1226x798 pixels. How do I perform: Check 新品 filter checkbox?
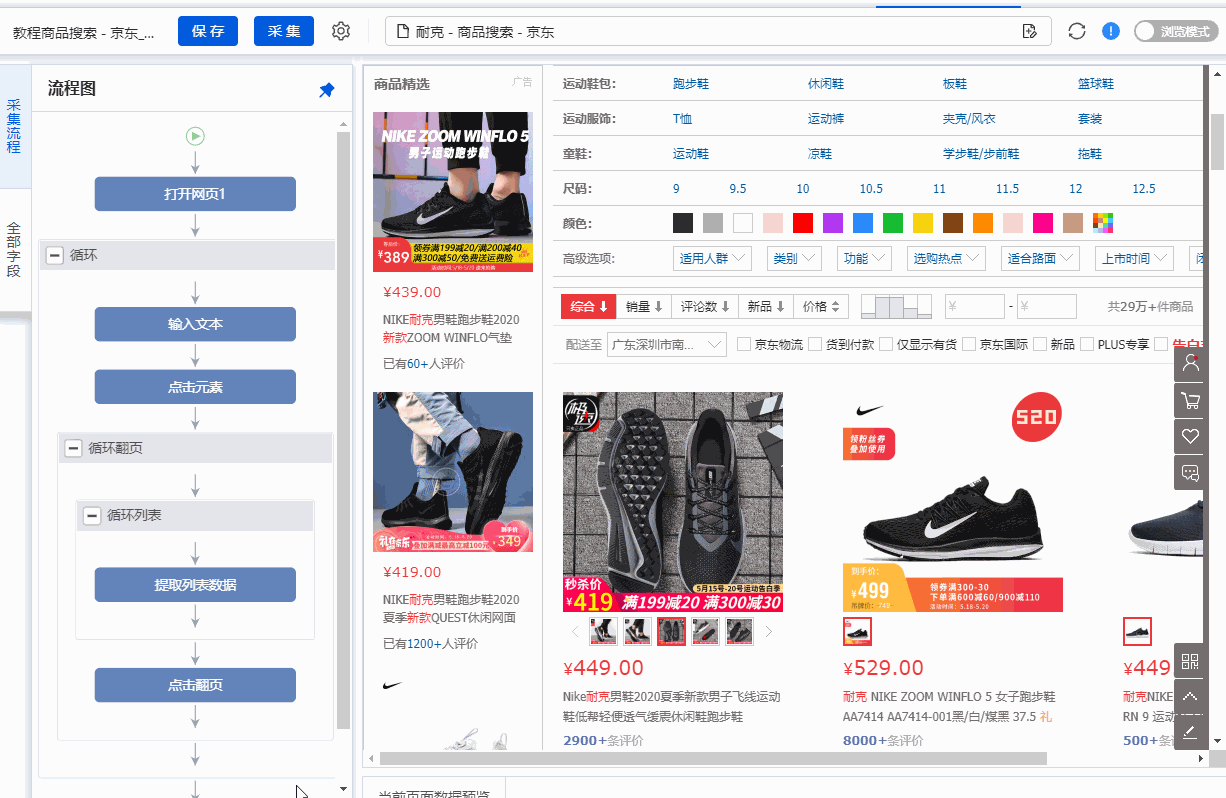(1040, 344)
